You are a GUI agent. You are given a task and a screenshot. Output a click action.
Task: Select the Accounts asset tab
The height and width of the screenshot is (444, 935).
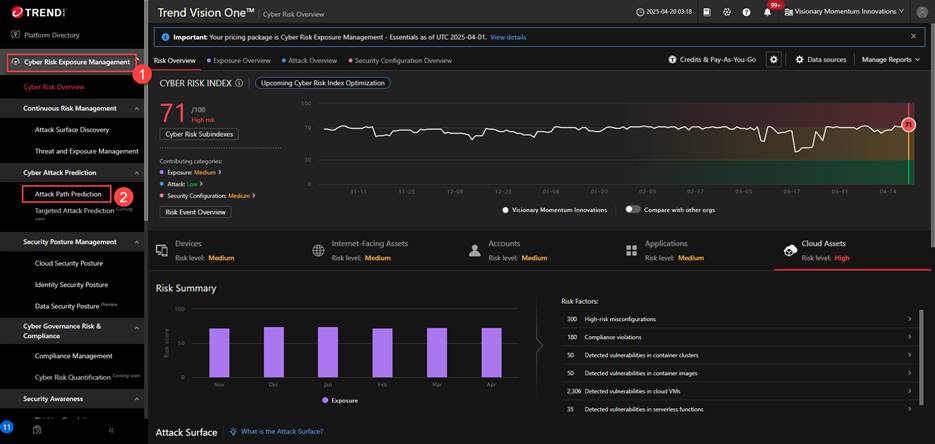(540, 250)
